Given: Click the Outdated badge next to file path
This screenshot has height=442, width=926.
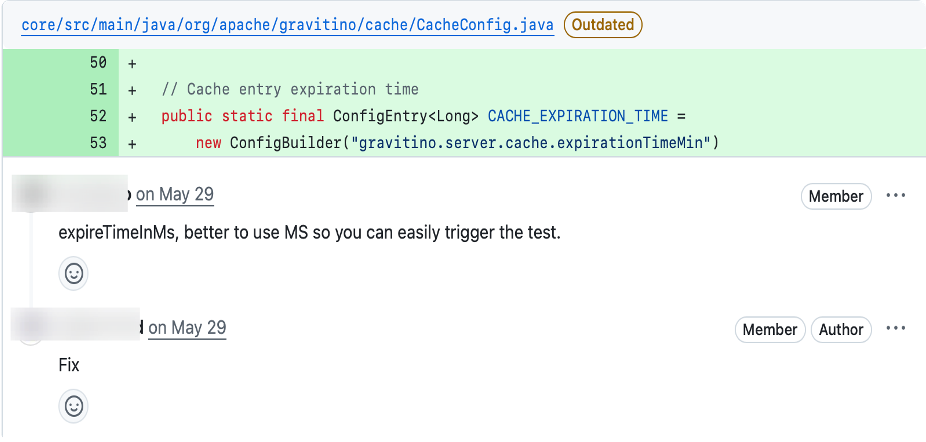Looking at the screenshot, I should pyautogui.click(x=603, y=25).
